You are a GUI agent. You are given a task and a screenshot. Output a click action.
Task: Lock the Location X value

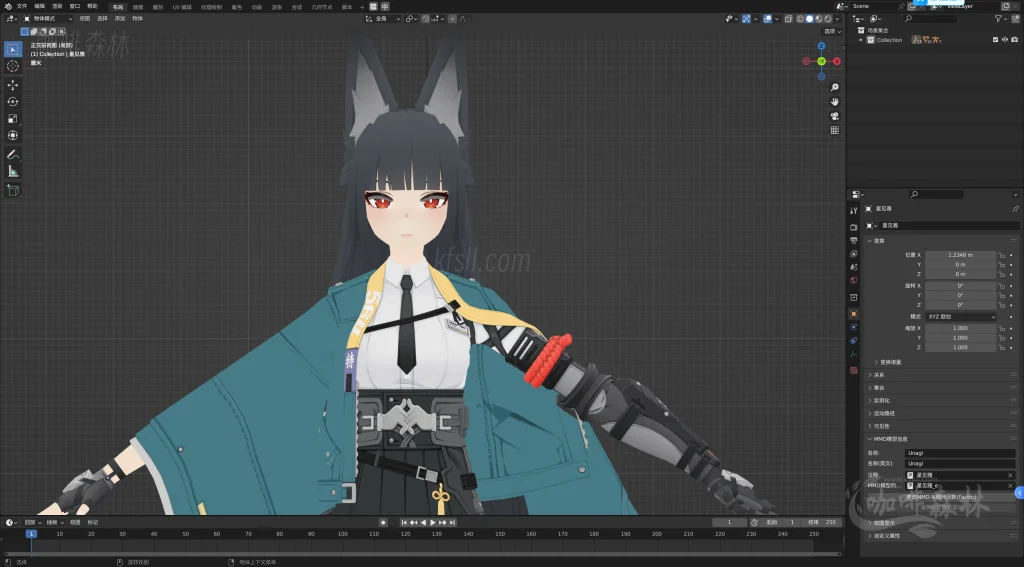pyautogui.click(x=1001, y=255)
